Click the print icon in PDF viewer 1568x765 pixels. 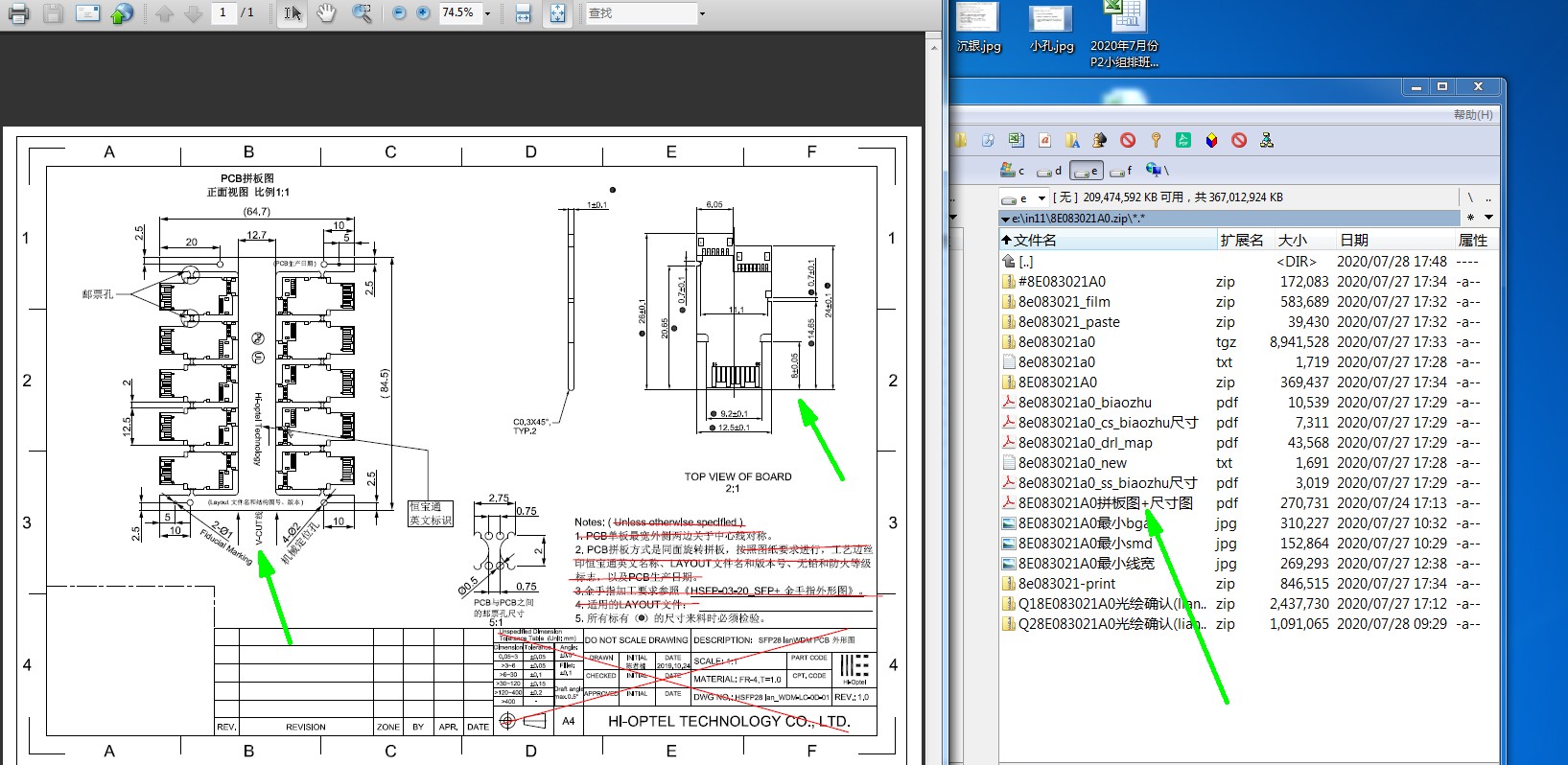point(17,13)
